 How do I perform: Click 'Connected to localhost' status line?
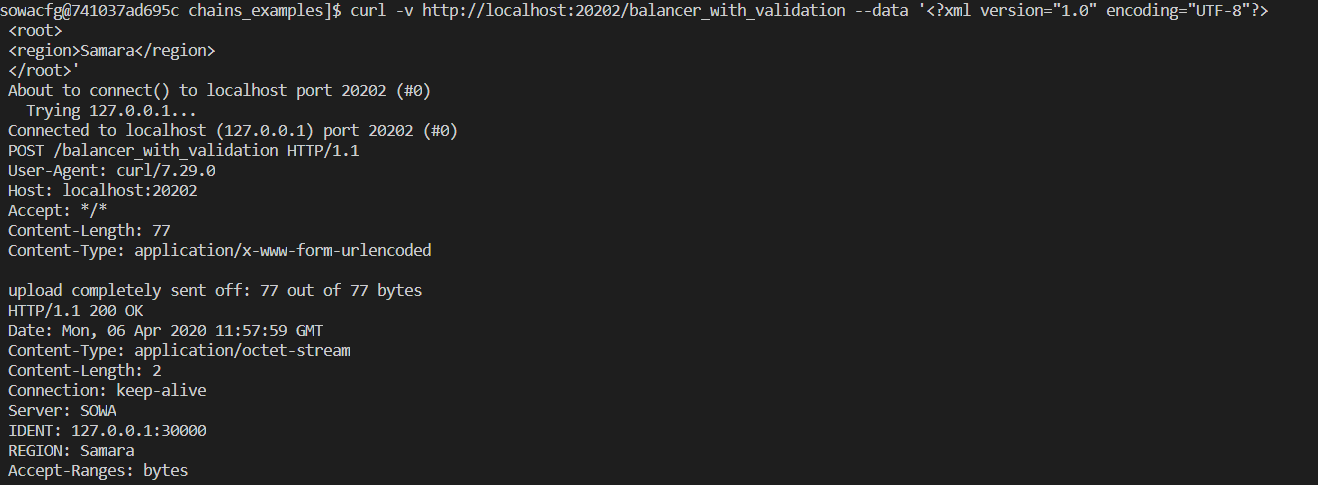(233, 131)
